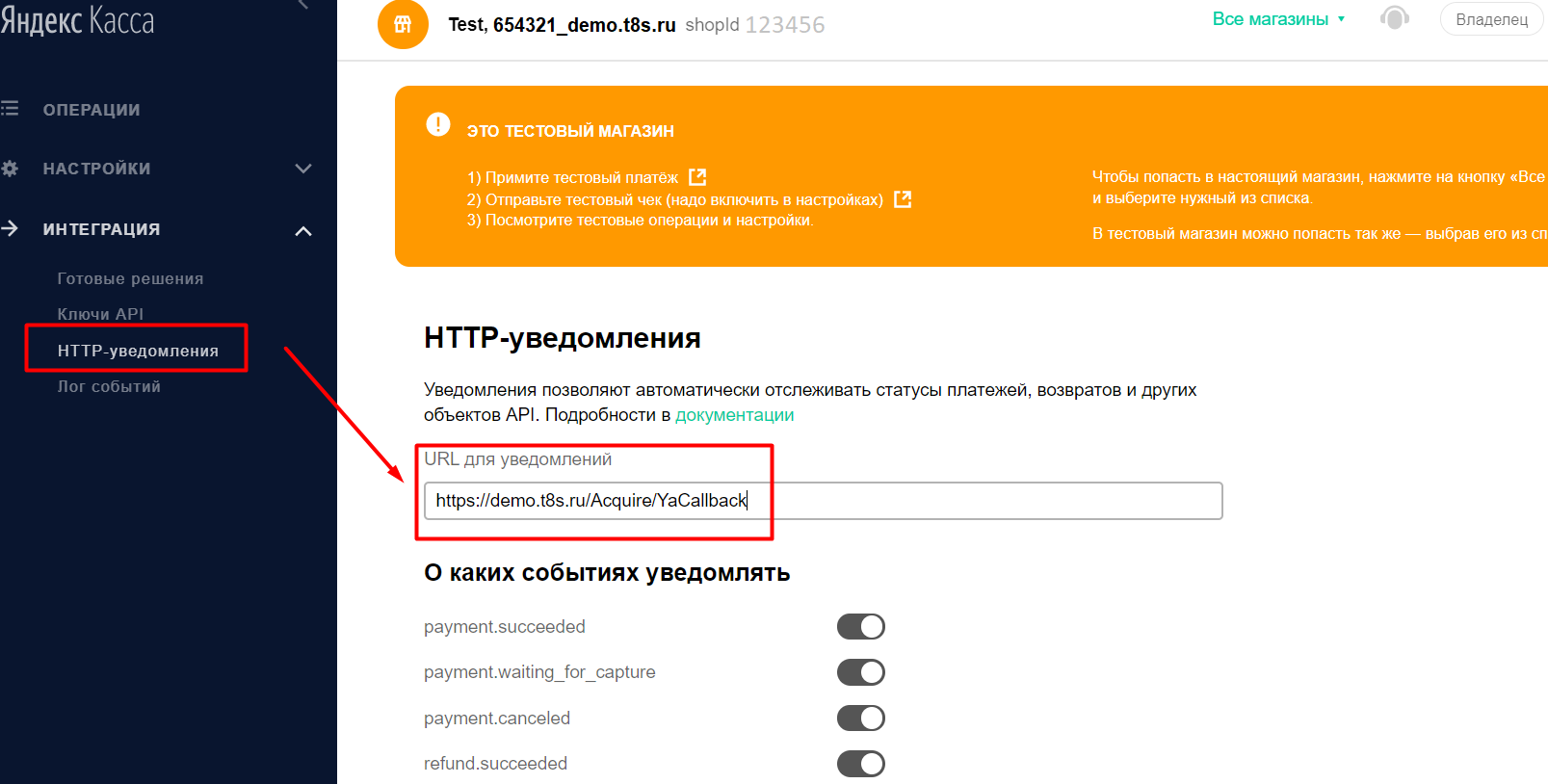Click the Интеграция arrow icon
The height and width of the screenshot is (784, 1548).
point(10,229)
